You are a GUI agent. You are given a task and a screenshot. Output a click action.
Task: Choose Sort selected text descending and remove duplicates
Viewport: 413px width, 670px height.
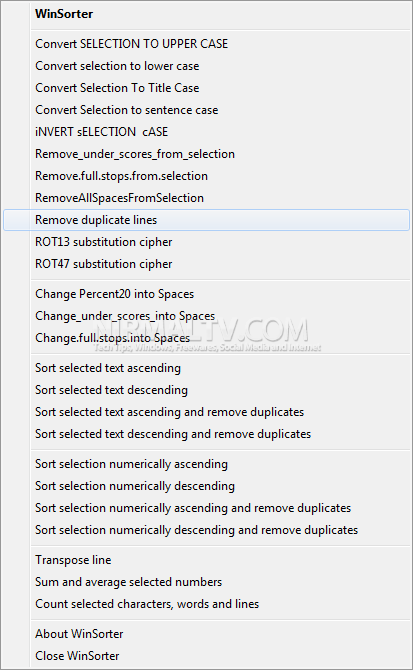pos(206,434)
